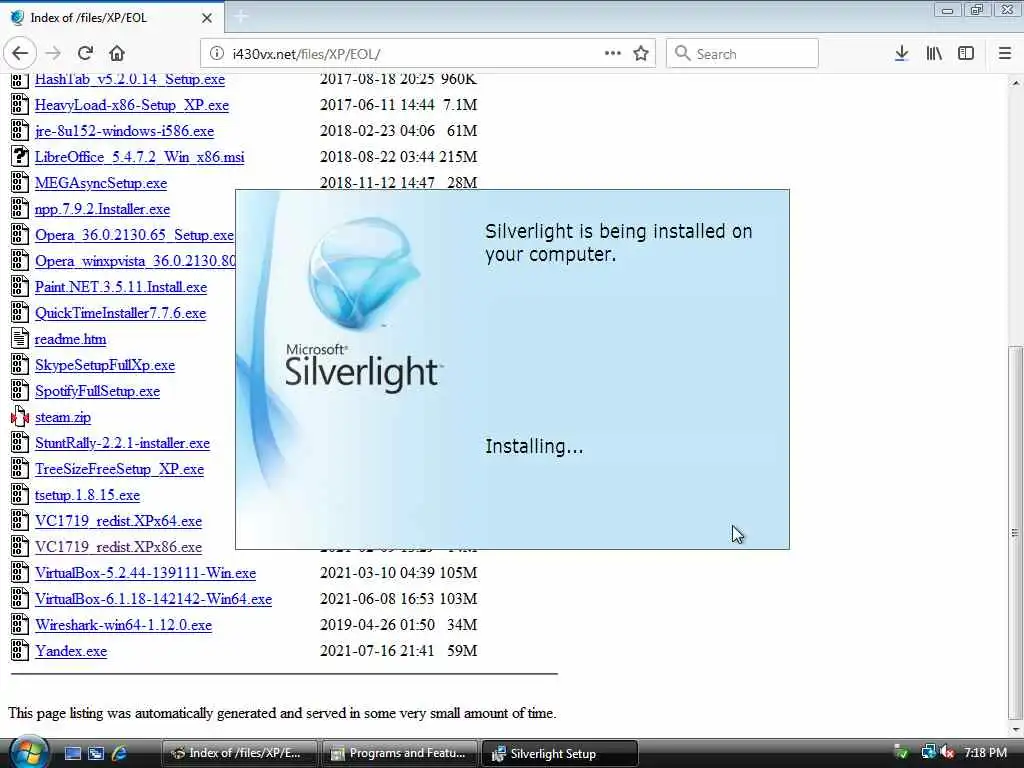Reload the current page
1024x768 pixels.
(85, 54)
